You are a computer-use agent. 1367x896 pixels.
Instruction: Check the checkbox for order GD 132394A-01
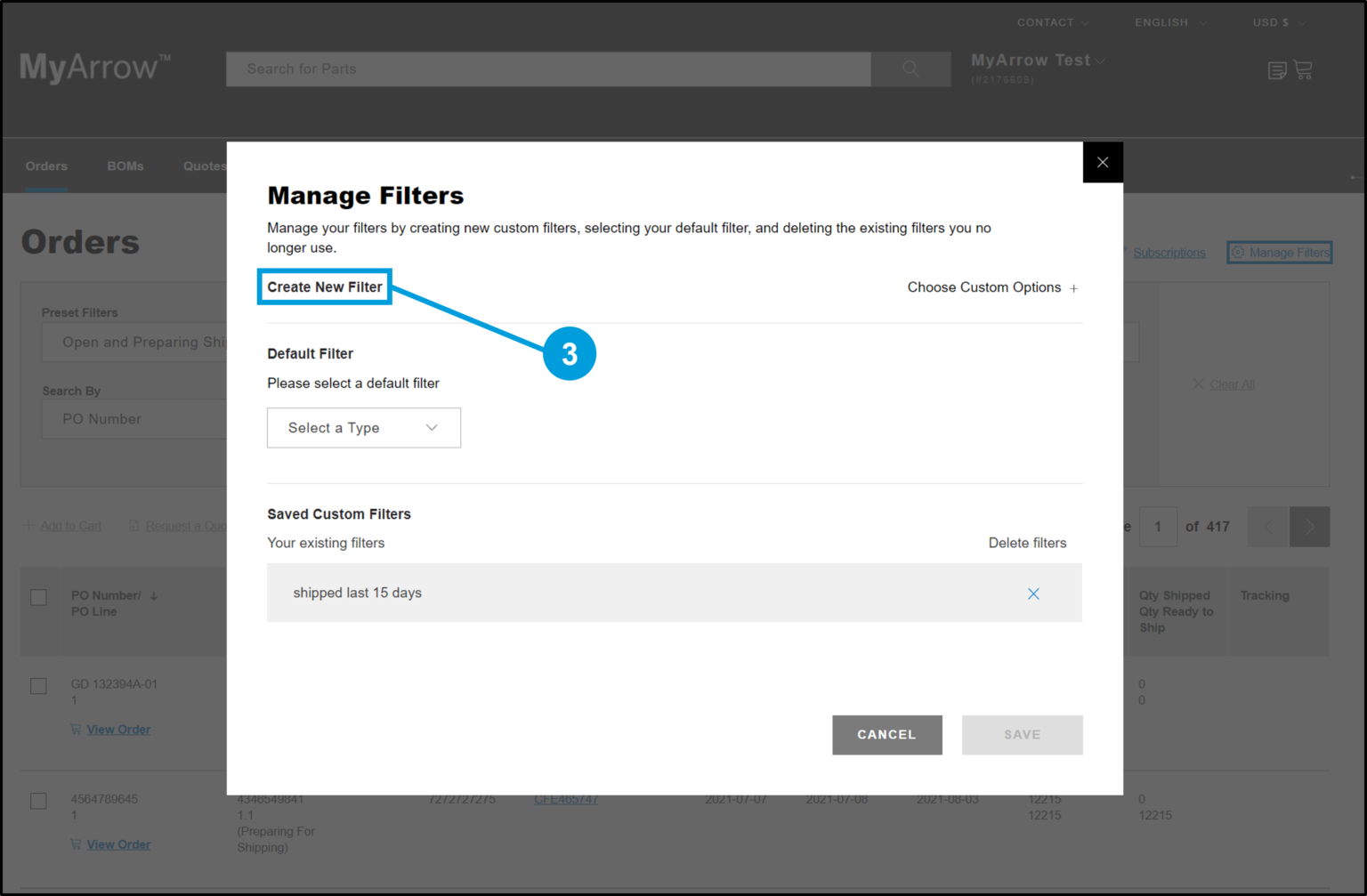point(38,685)
